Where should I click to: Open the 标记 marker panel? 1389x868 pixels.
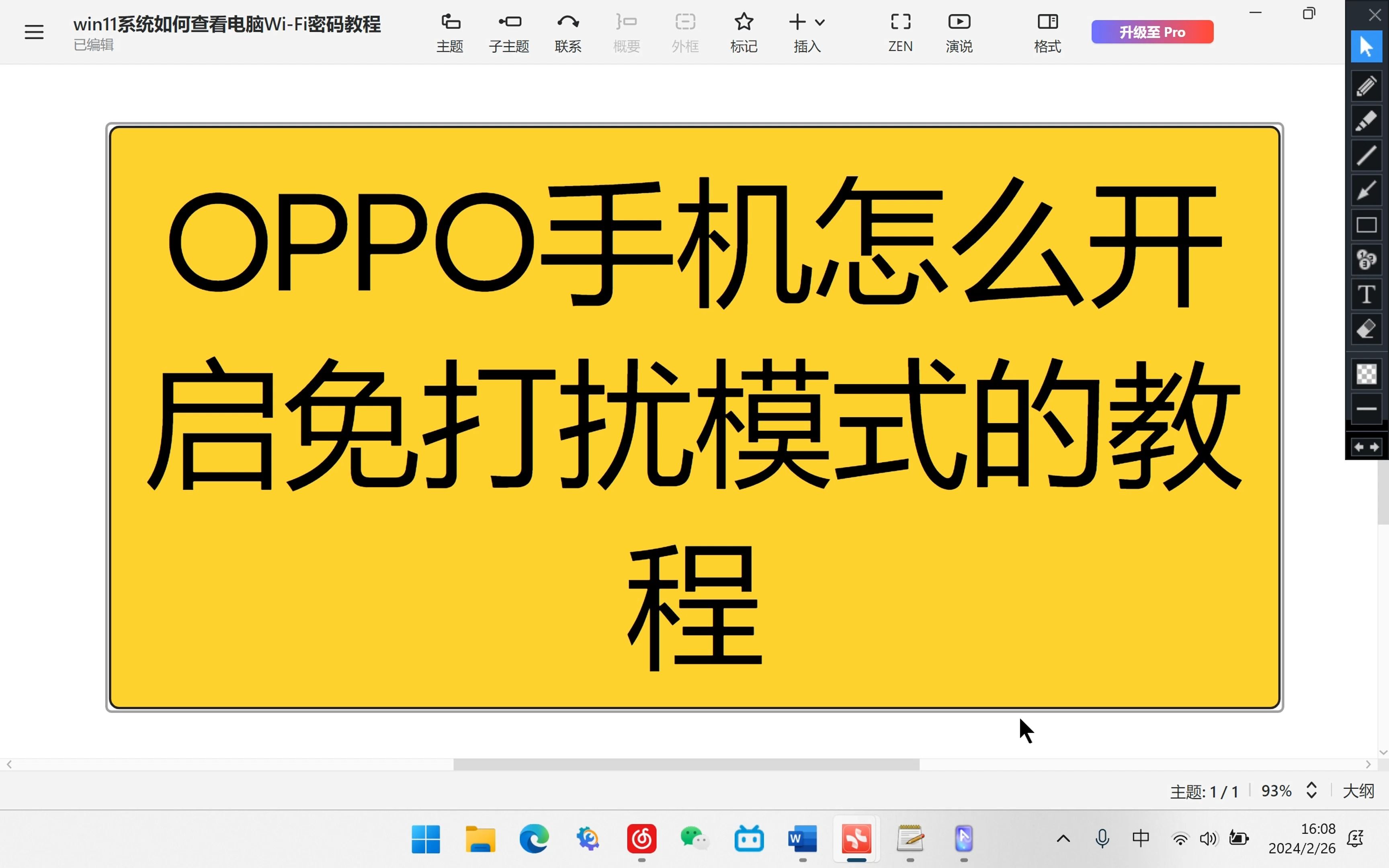tap(744, 33)
